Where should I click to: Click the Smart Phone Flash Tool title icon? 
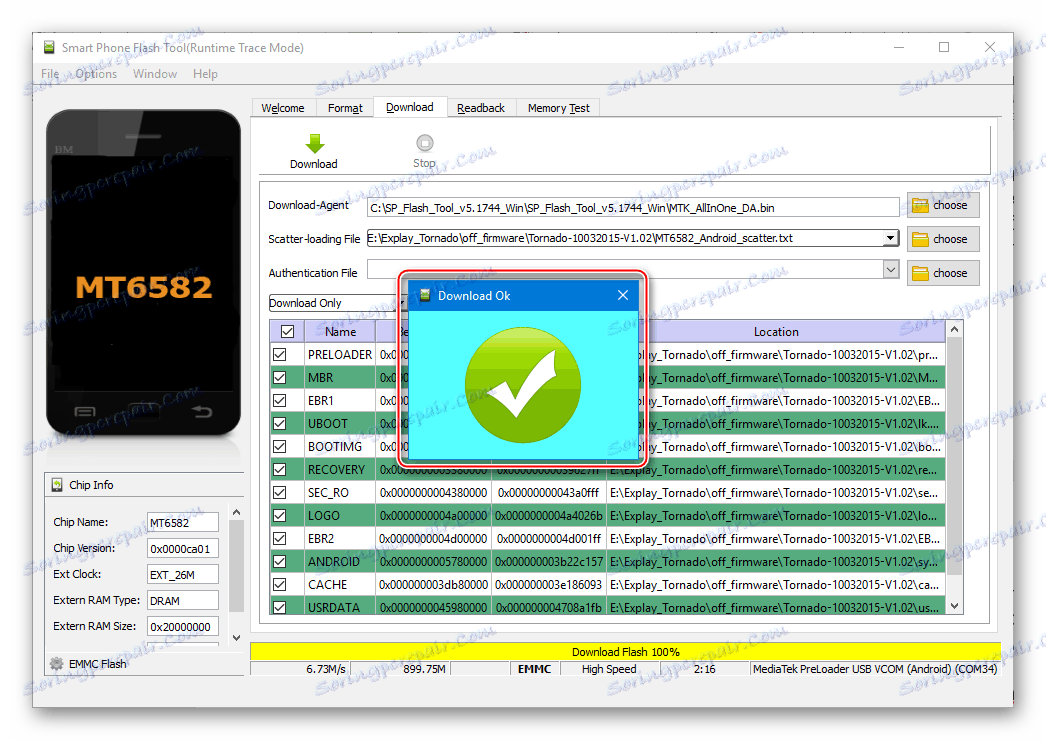49,47
